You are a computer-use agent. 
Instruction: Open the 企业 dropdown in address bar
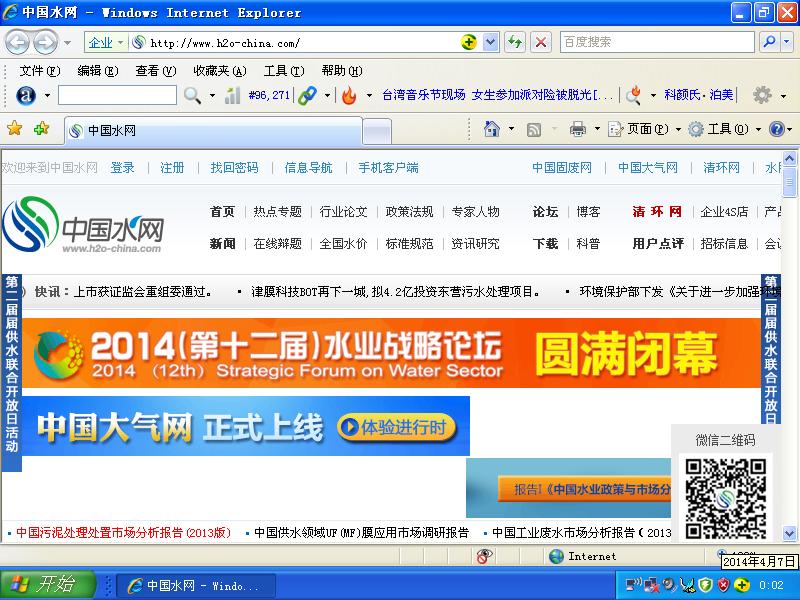tap(106, 42)
